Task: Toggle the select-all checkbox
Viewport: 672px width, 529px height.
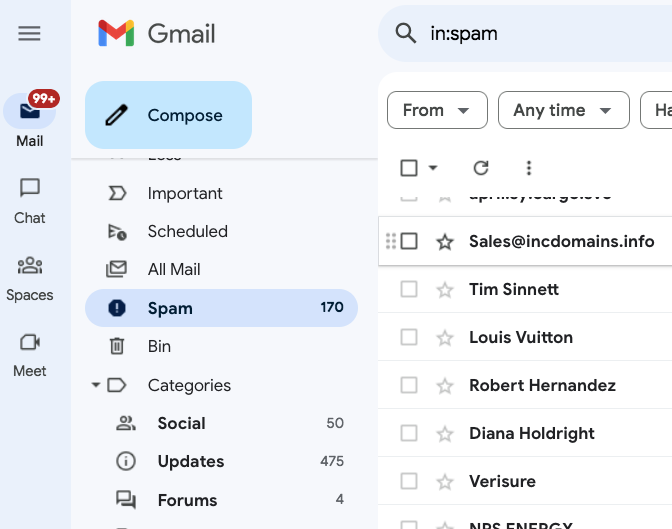Action: pos(409,168)
